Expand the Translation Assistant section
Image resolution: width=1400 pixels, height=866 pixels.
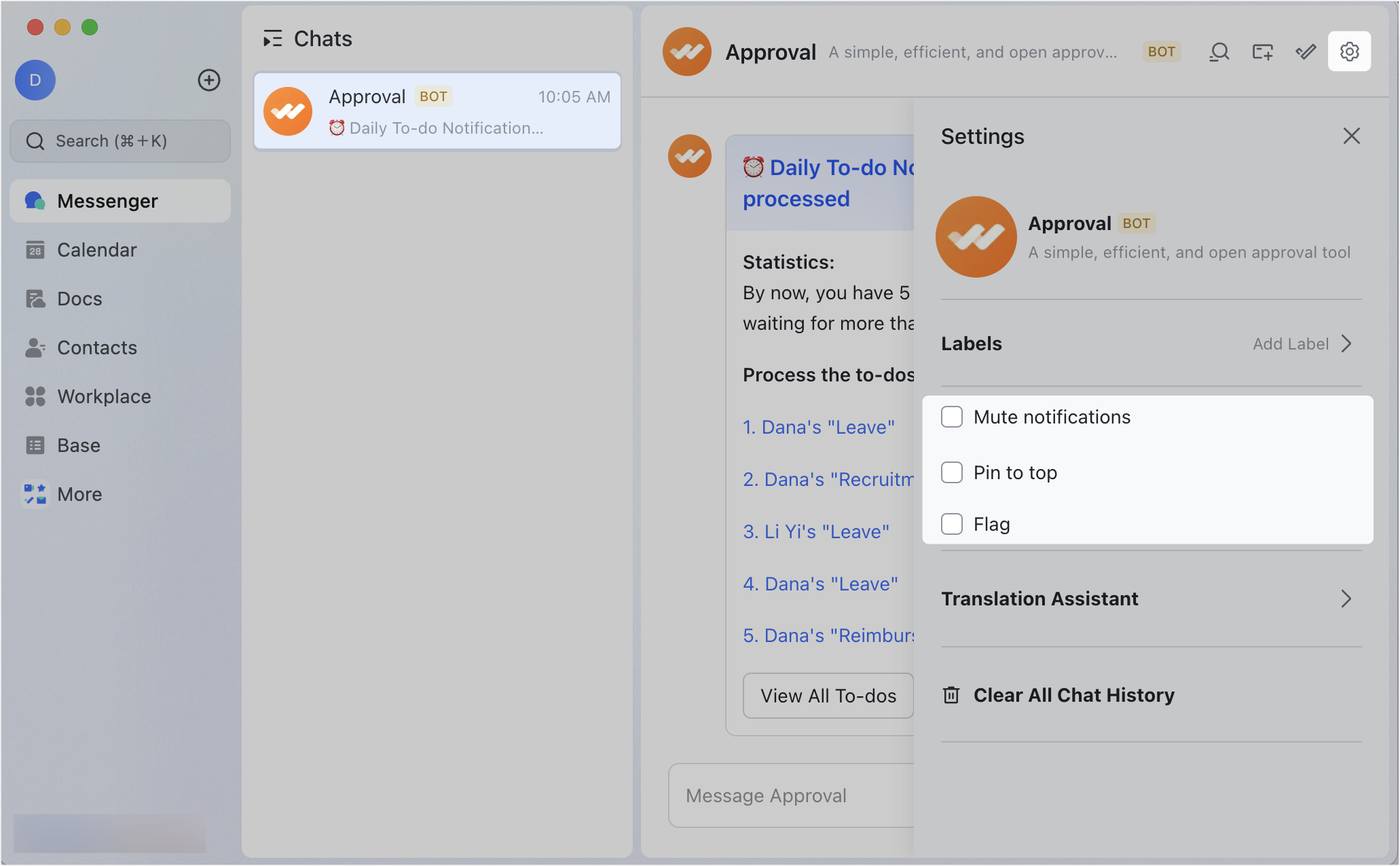[x=1346, y=599]
